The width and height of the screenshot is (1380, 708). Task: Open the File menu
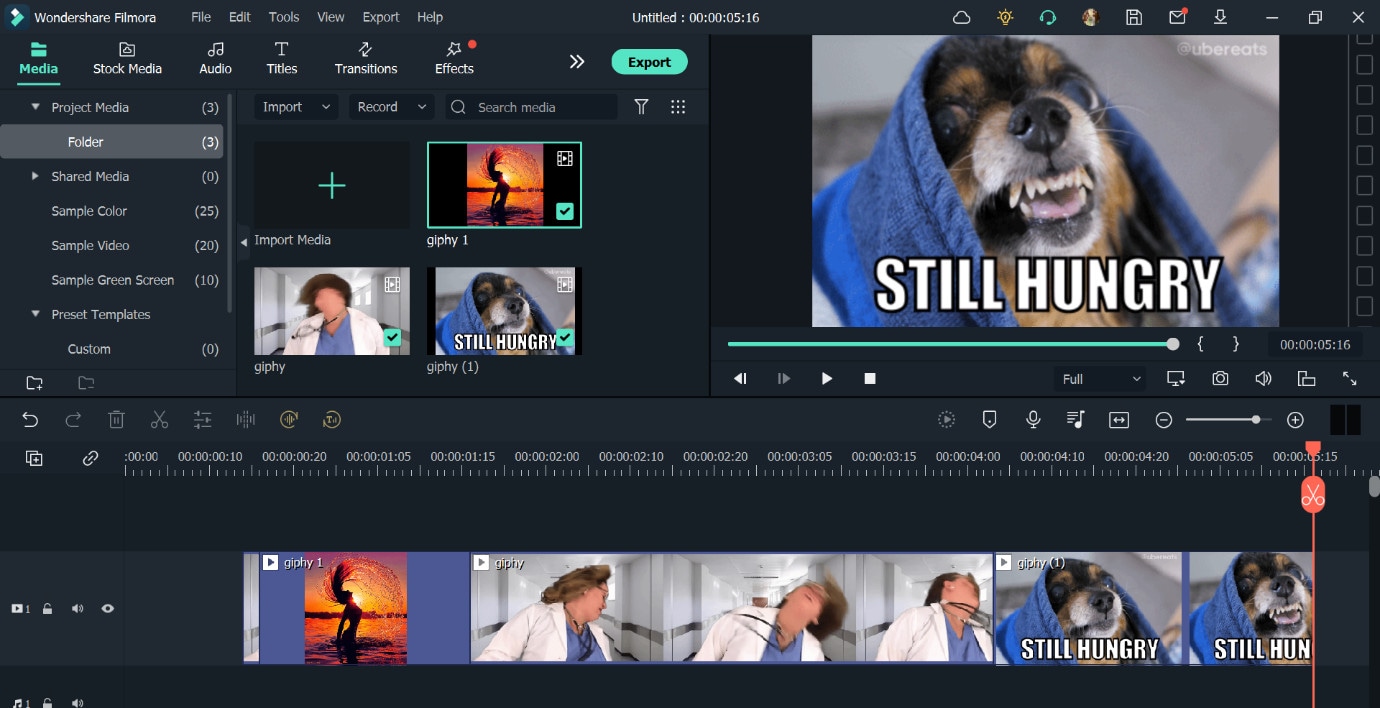pos(201,17)
